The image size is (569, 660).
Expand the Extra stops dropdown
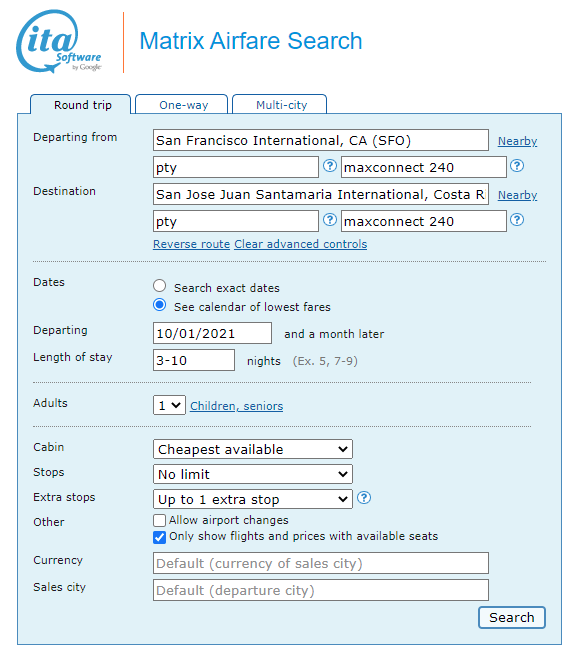[x=253, y=499]
